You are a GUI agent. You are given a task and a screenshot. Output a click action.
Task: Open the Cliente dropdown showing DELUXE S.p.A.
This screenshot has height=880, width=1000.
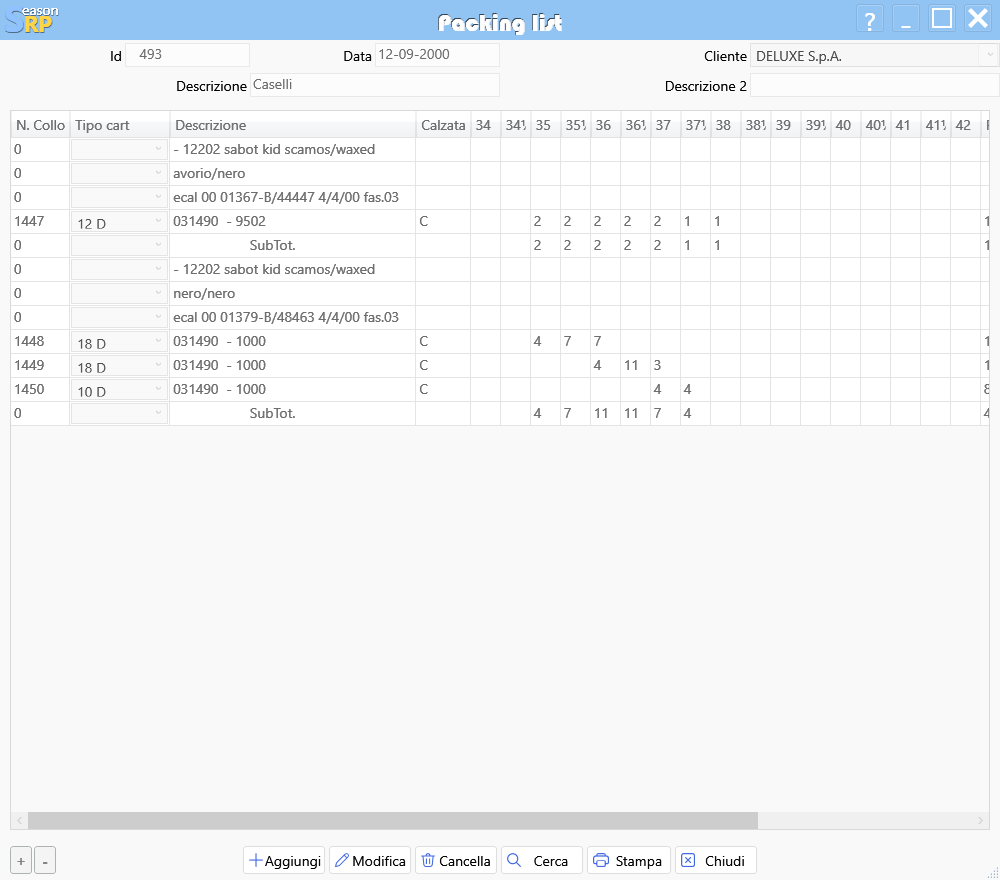point(989,55)
